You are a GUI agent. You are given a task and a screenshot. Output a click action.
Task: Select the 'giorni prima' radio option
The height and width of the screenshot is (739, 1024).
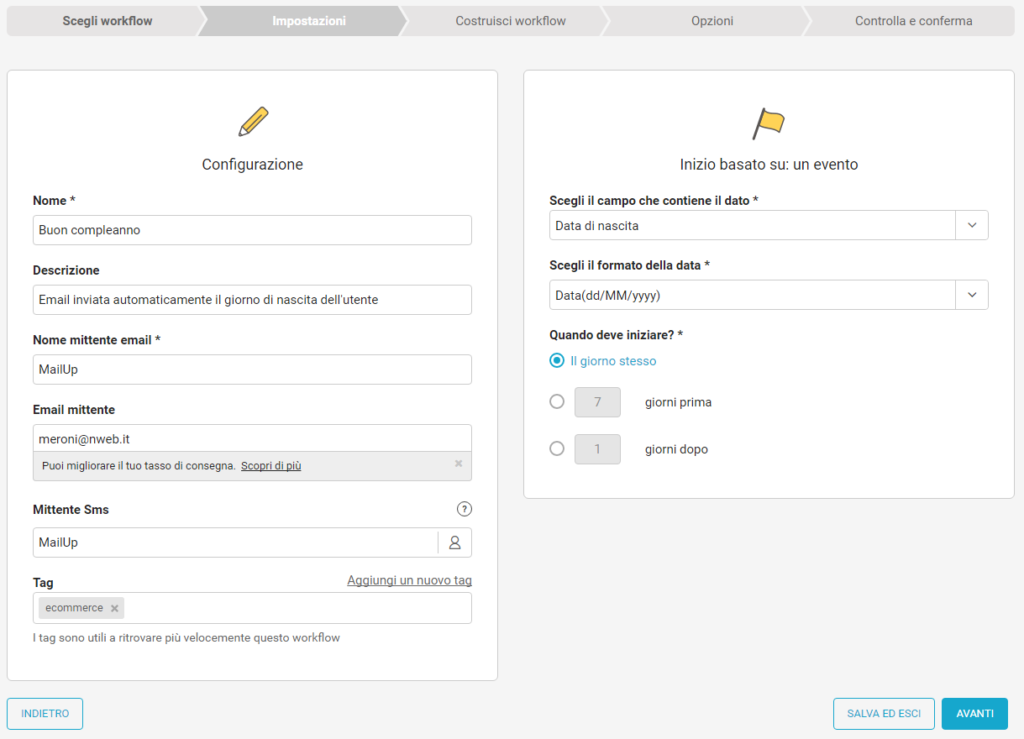pos(557,402)
